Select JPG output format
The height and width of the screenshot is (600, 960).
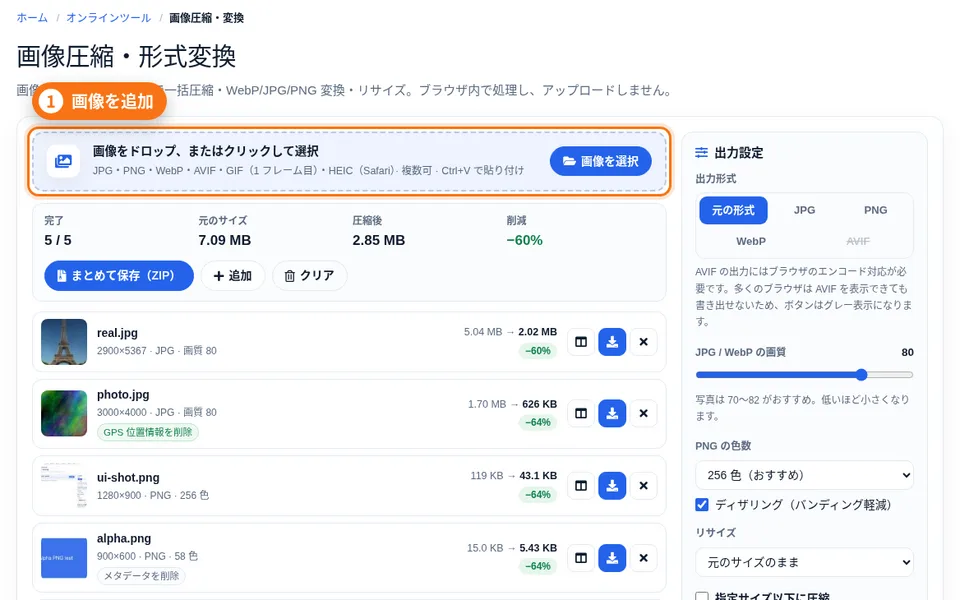tap(804, 210)
